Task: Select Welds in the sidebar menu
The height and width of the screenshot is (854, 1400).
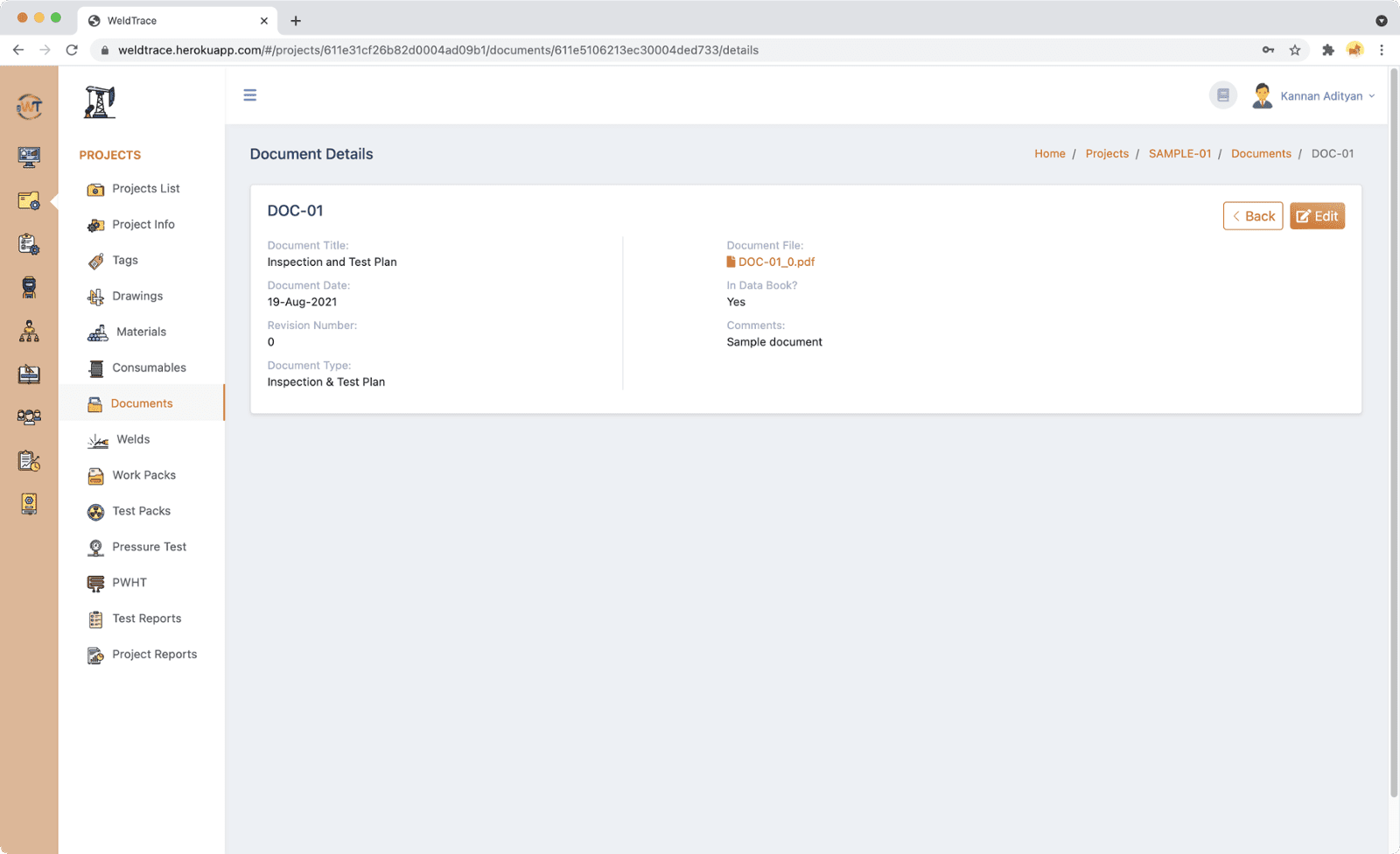Action: click(x=133, y=439)
